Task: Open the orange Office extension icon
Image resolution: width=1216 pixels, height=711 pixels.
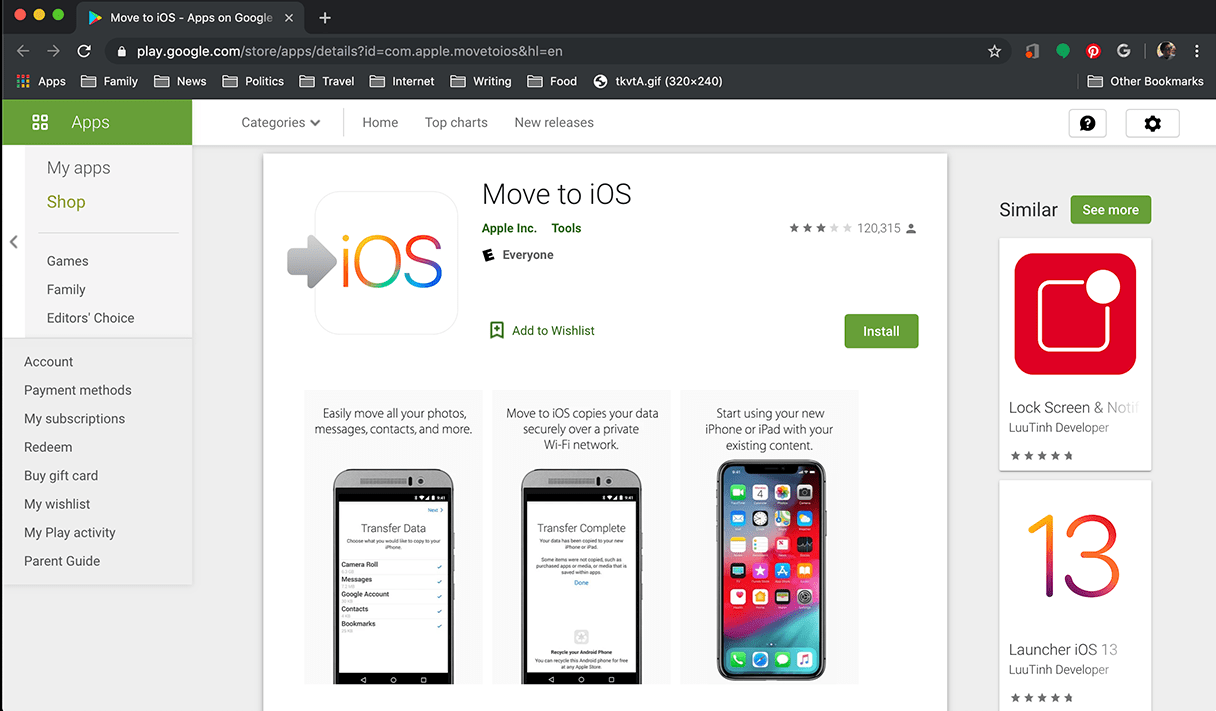Action: tap(1033, 51)
